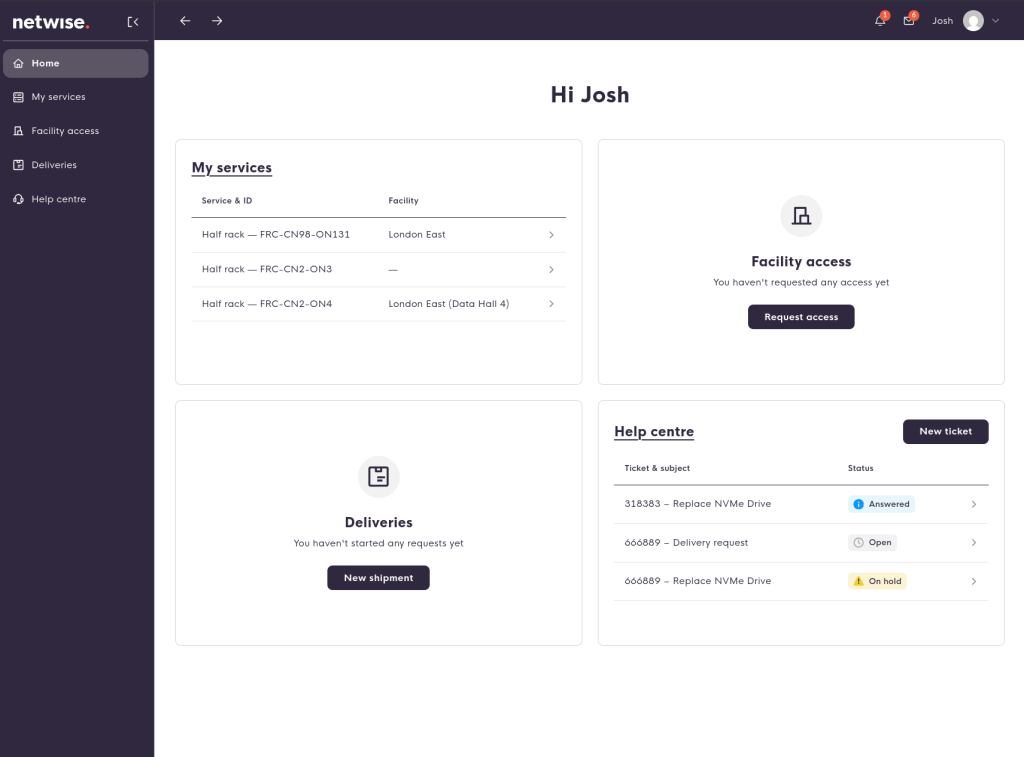Click Josh's profile avatar

point(973,21)
